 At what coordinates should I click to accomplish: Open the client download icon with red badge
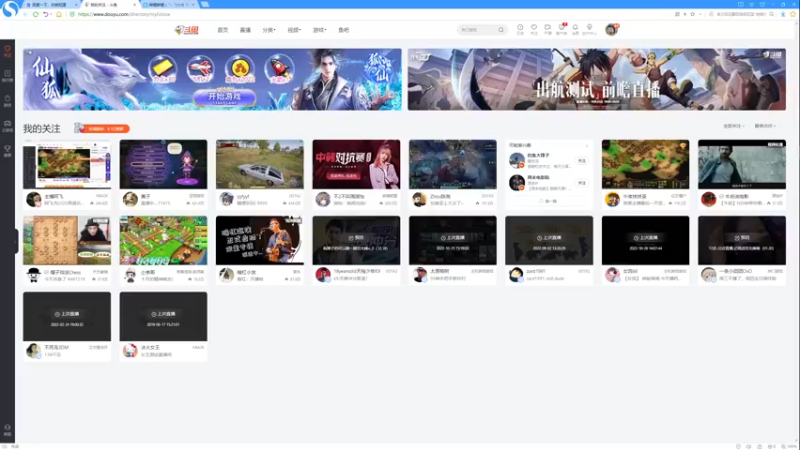pyautogui.click(x=562, y=28)
